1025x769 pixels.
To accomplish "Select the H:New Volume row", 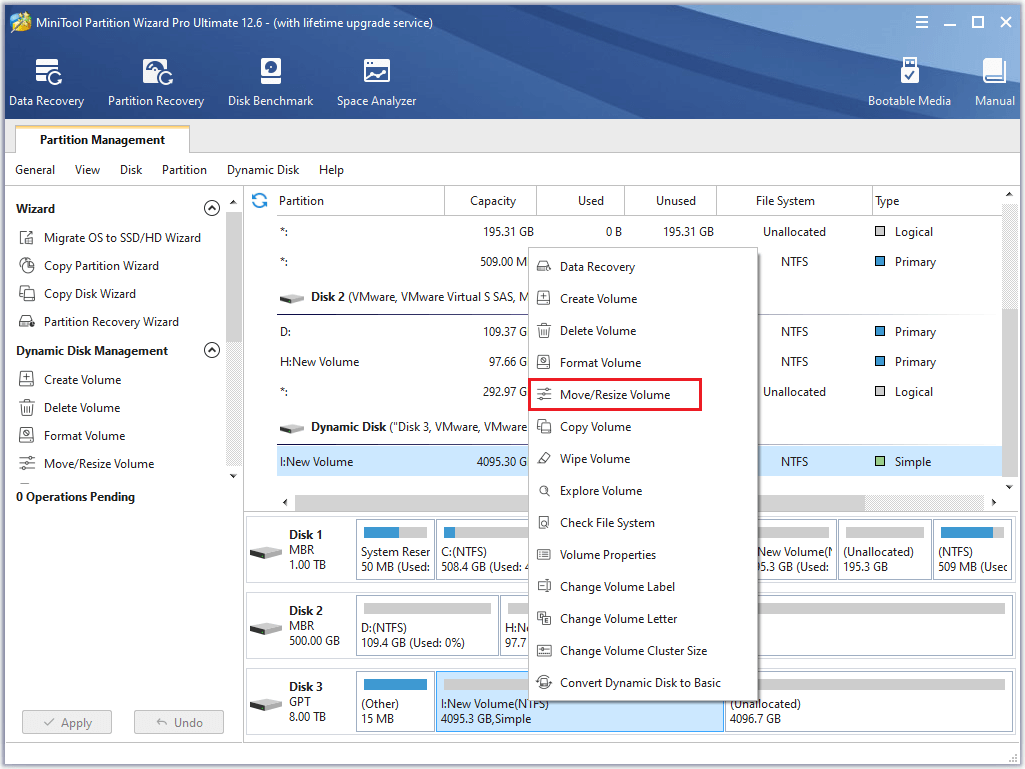I will coord(404,362).
